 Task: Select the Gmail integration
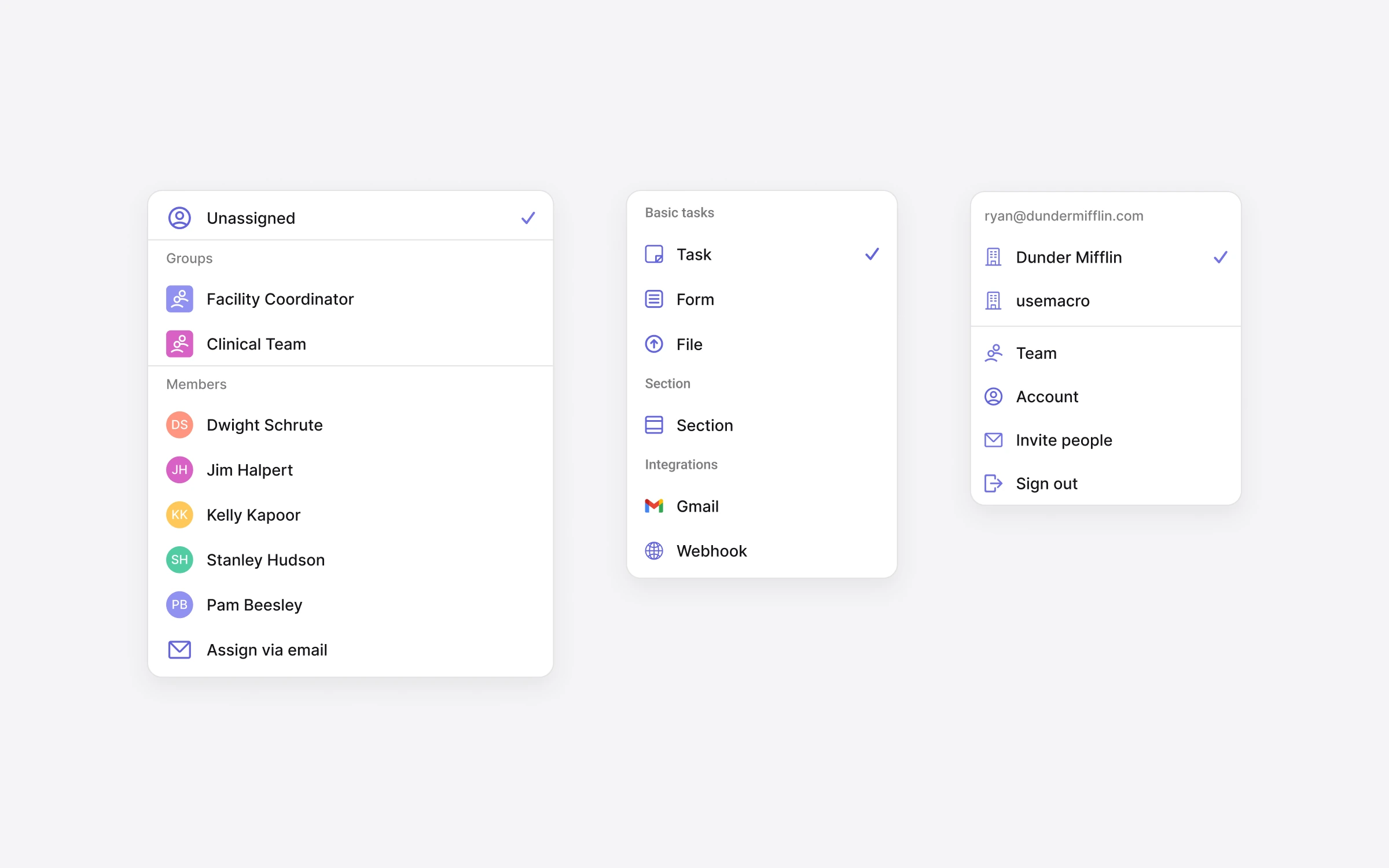pyautogui.click(x=762, y=506)
